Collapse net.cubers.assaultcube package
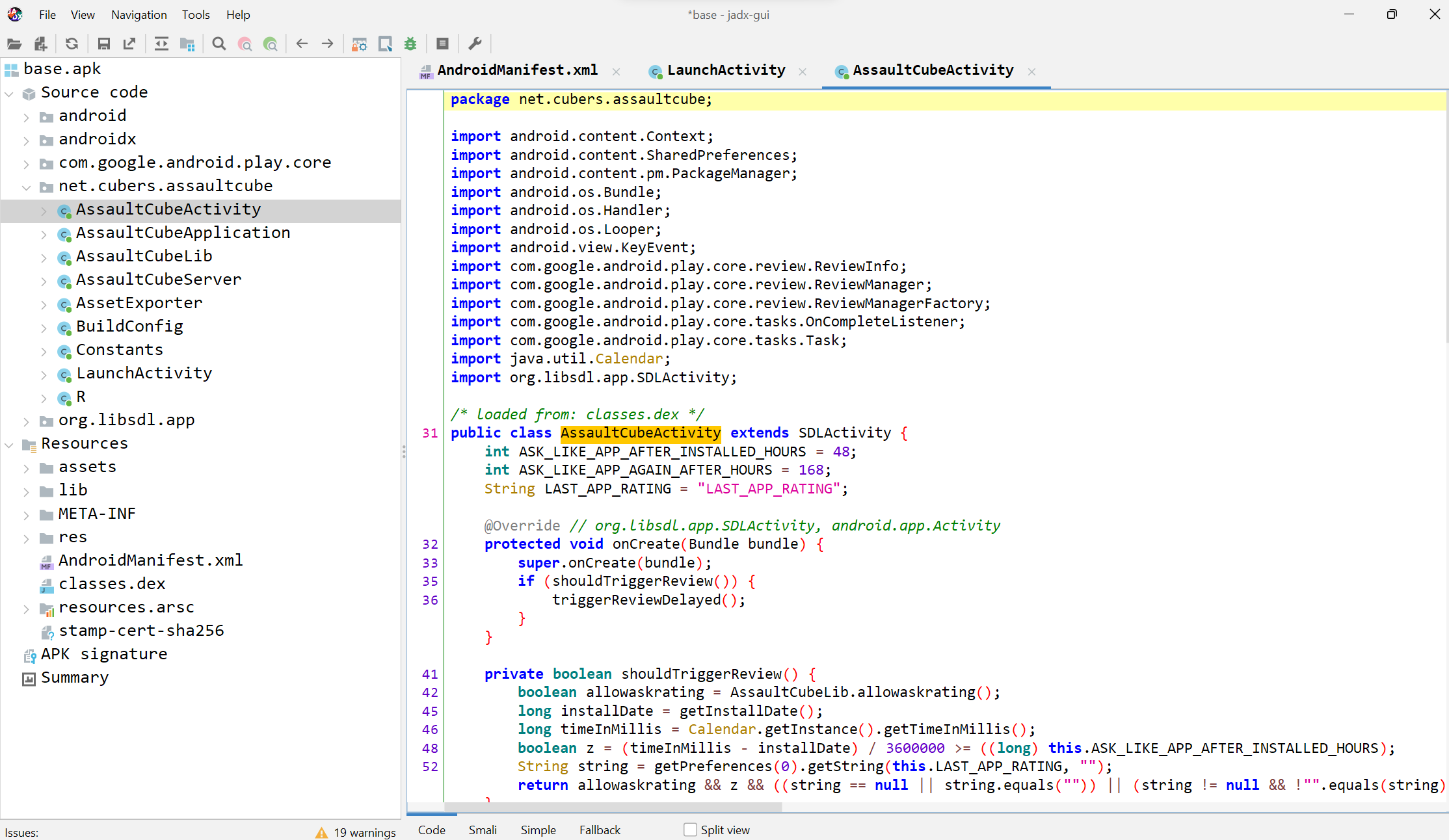The image size is (1449, 840). (x=26, y=187)
